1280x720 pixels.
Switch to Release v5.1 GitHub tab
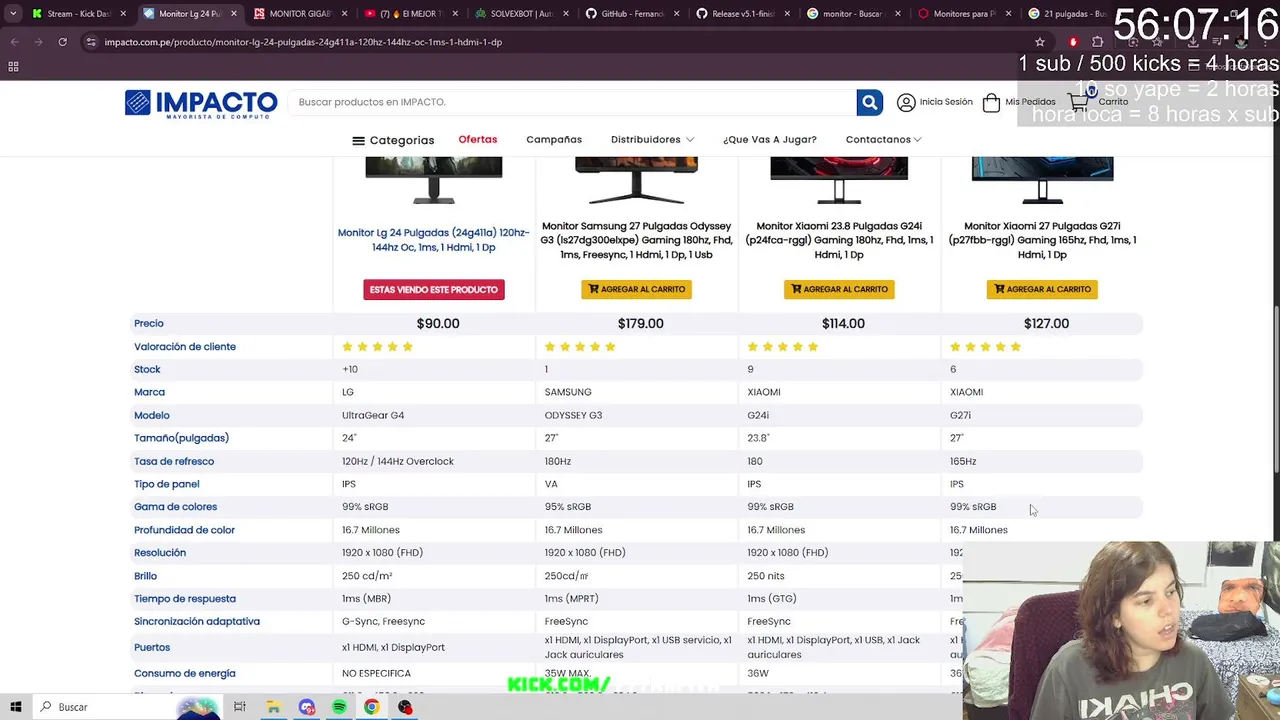pos(743,14)
